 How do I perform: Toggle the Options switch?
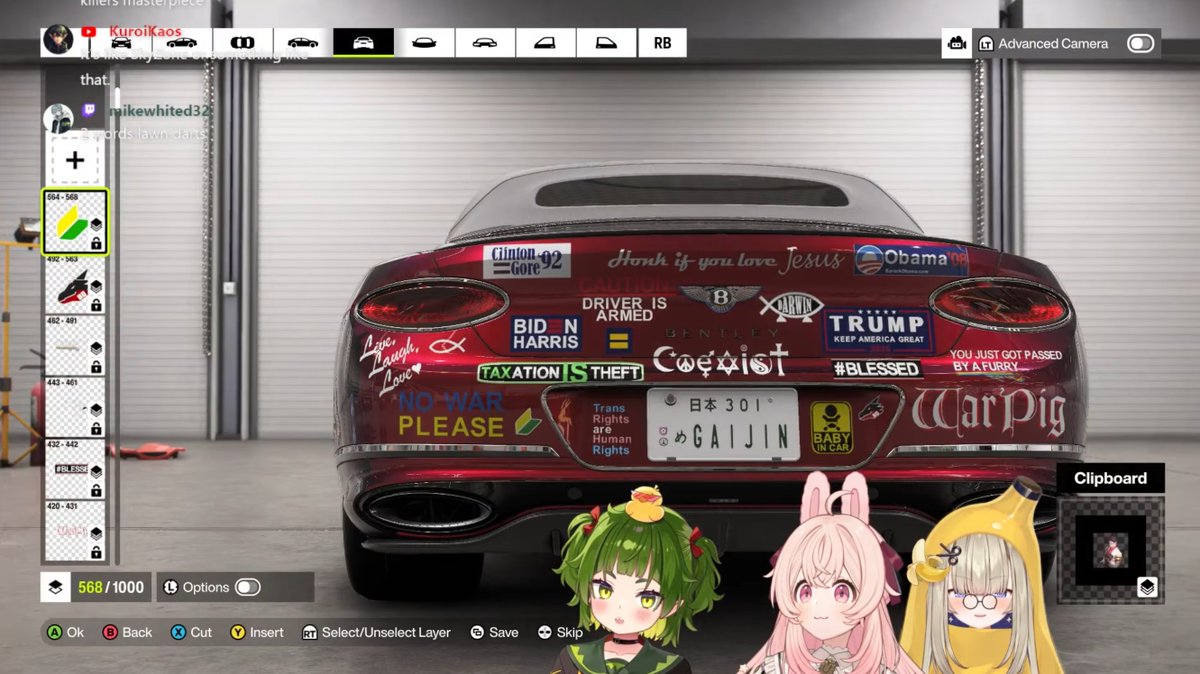point(247,587)
